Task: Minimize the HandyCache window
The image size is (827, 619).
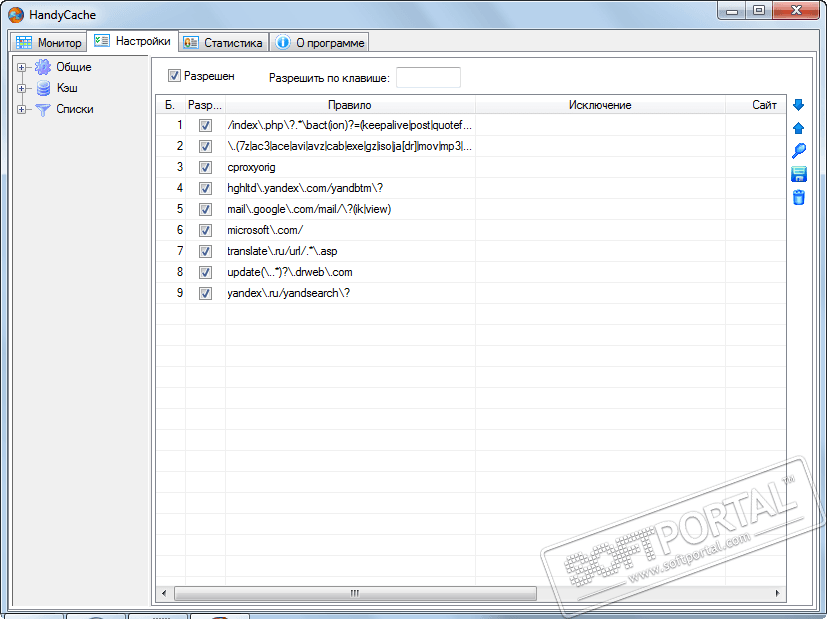Action: (732, 11)
